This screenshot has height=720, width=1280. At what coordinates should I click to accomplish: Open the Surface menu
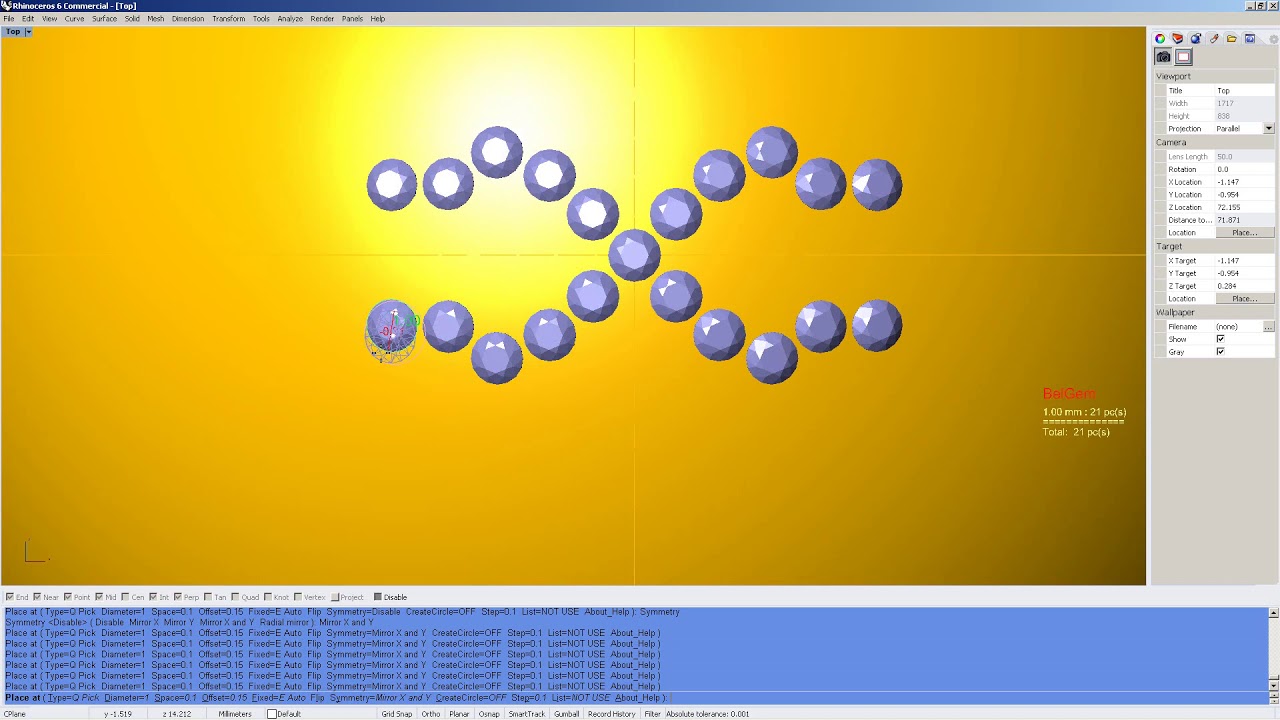pyautogui.click(x=105, y=19)
